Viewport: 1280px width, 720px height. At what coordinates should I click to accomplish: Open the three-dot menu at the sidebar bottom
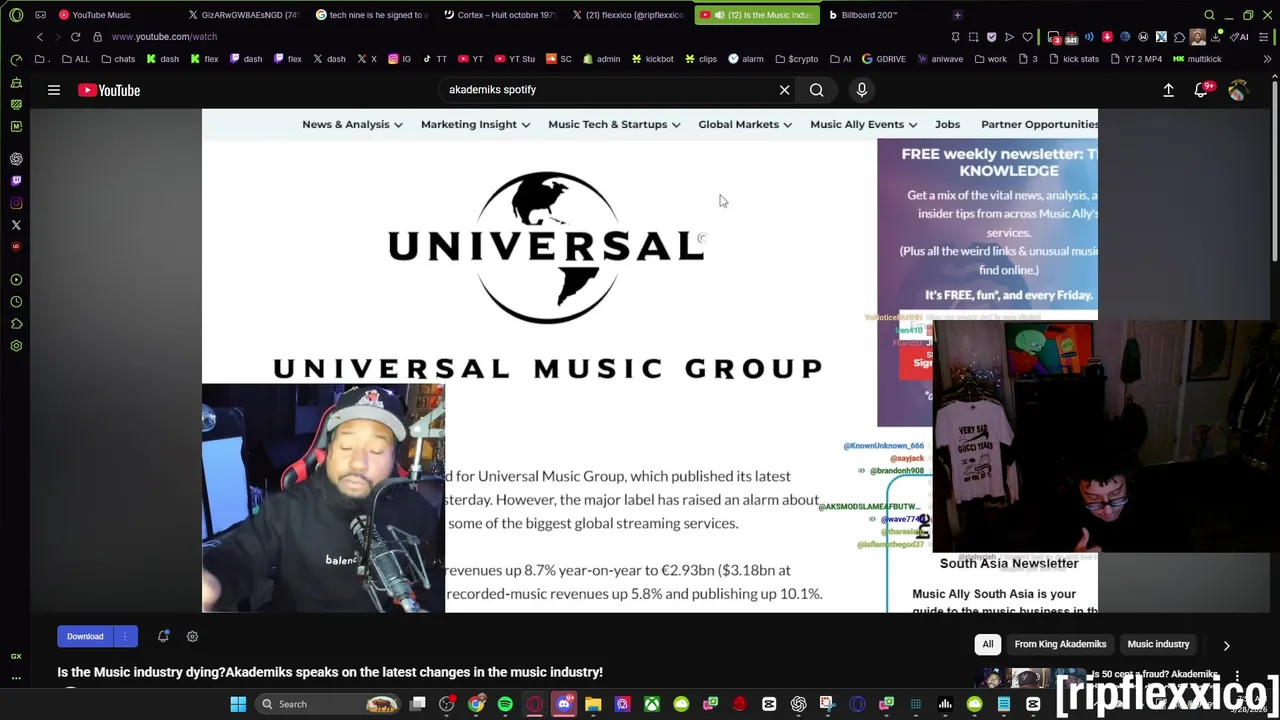16,678
